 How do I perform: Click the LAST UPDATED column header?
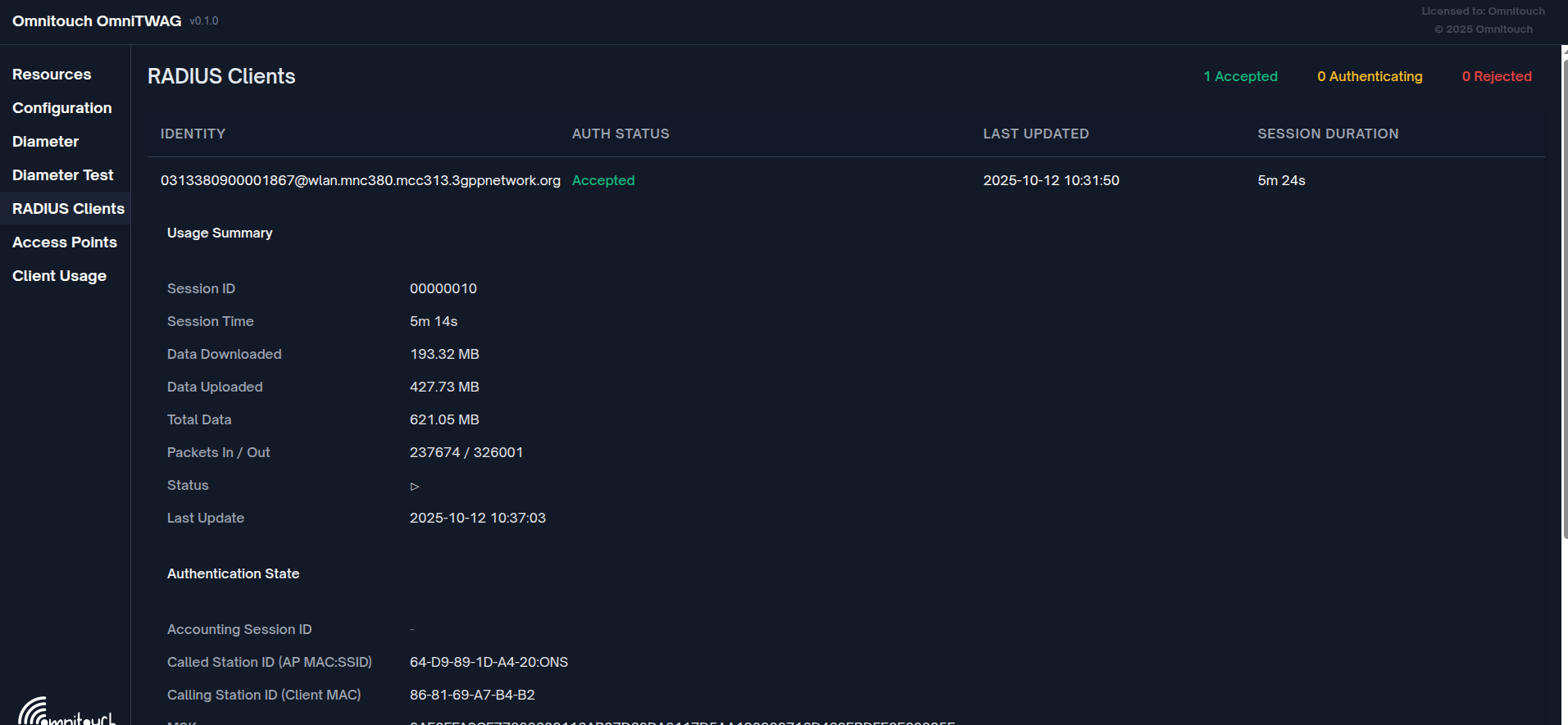point(1035,134)
